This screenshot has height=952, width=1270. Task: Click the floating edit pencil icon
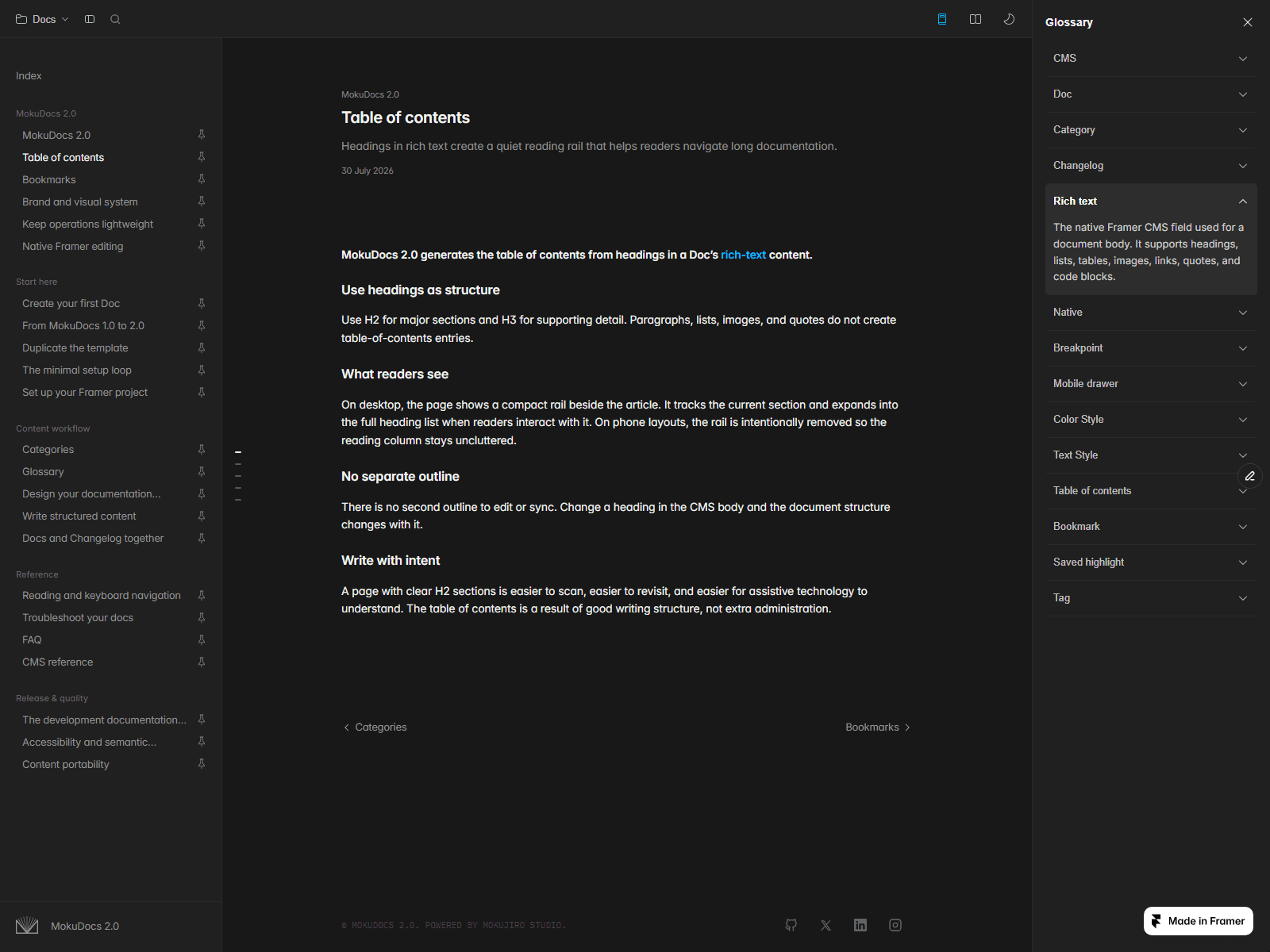(1250, 476)
